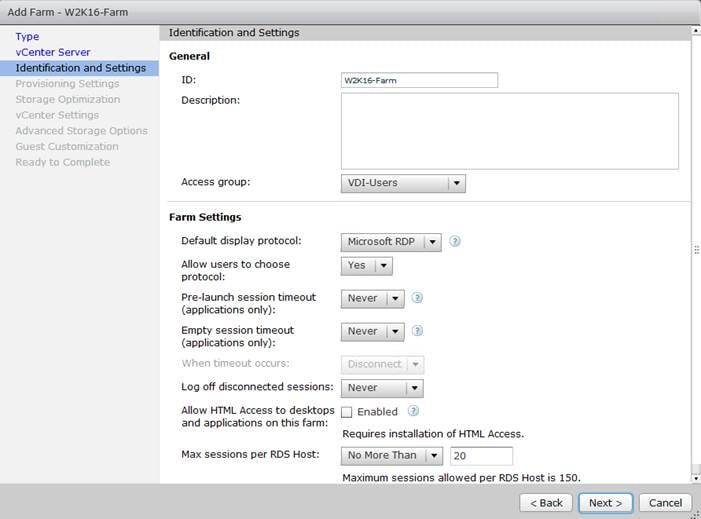
Task: View help for Empty session timeout
Action: [x=417, y=331]
